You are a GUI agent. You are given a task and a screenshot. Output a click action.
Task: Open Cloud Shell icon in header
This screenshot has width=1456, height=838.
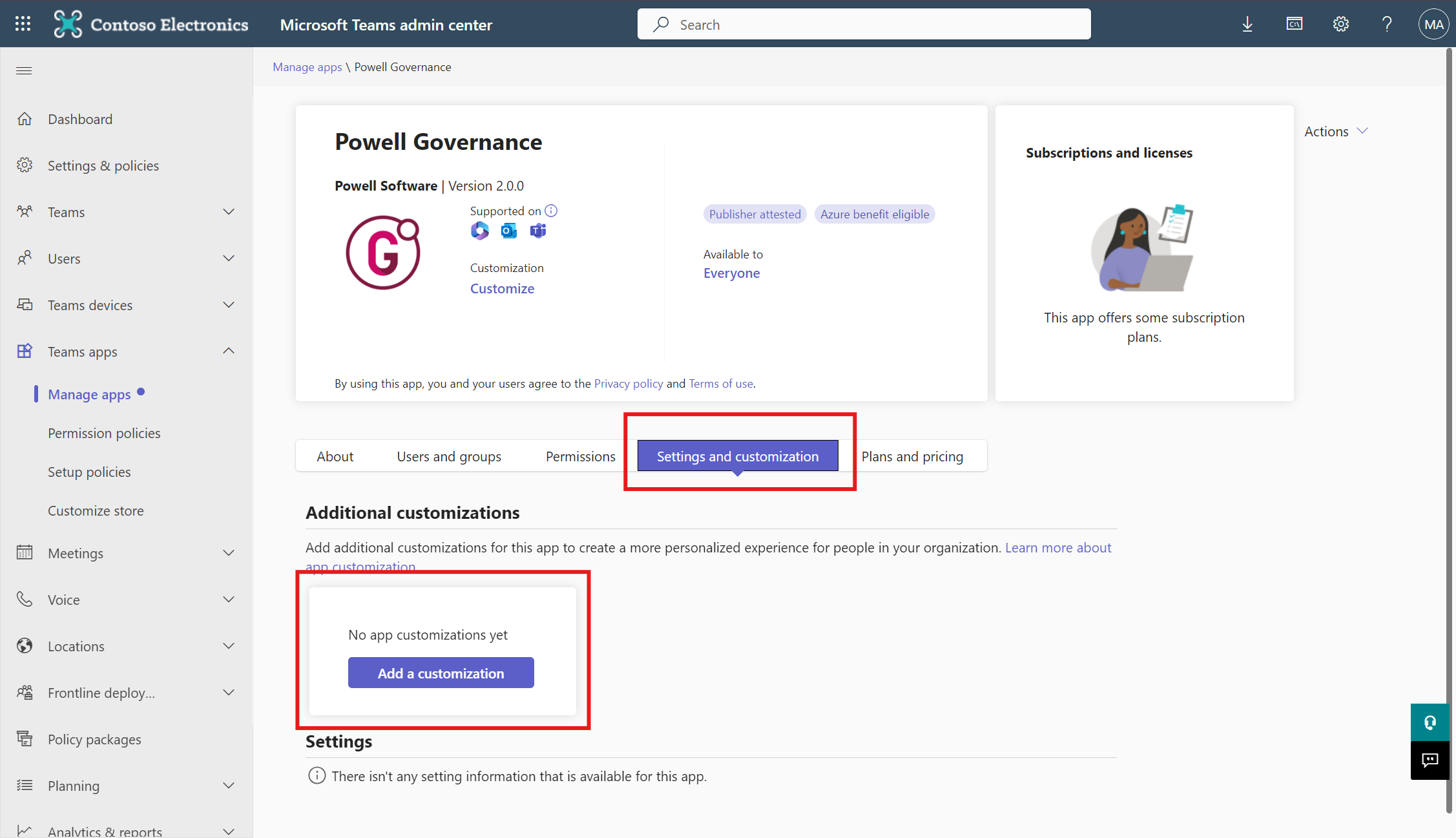point(1294,25)
